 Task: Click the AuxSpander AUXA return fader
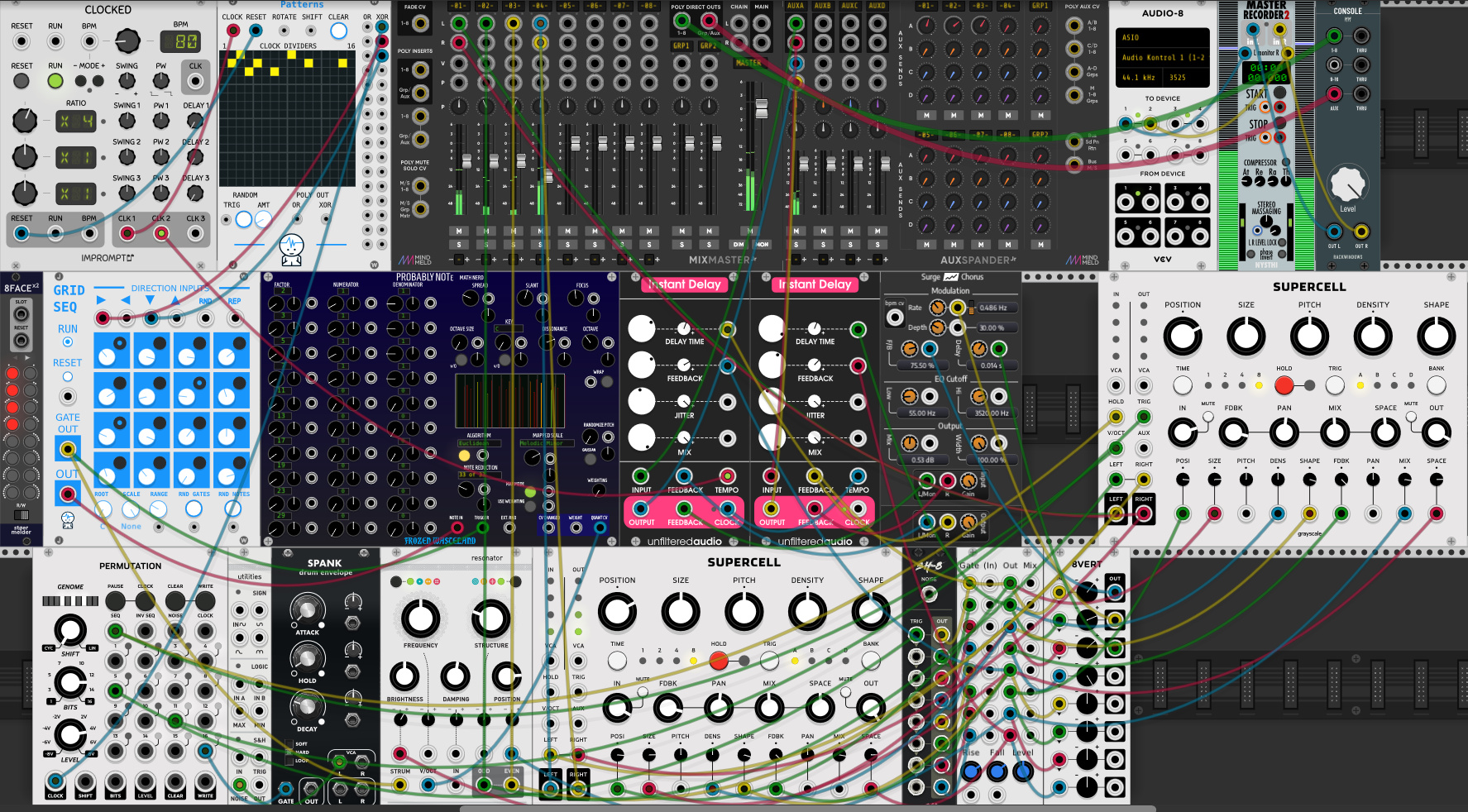pyautogui.click(x=803, y=163)
